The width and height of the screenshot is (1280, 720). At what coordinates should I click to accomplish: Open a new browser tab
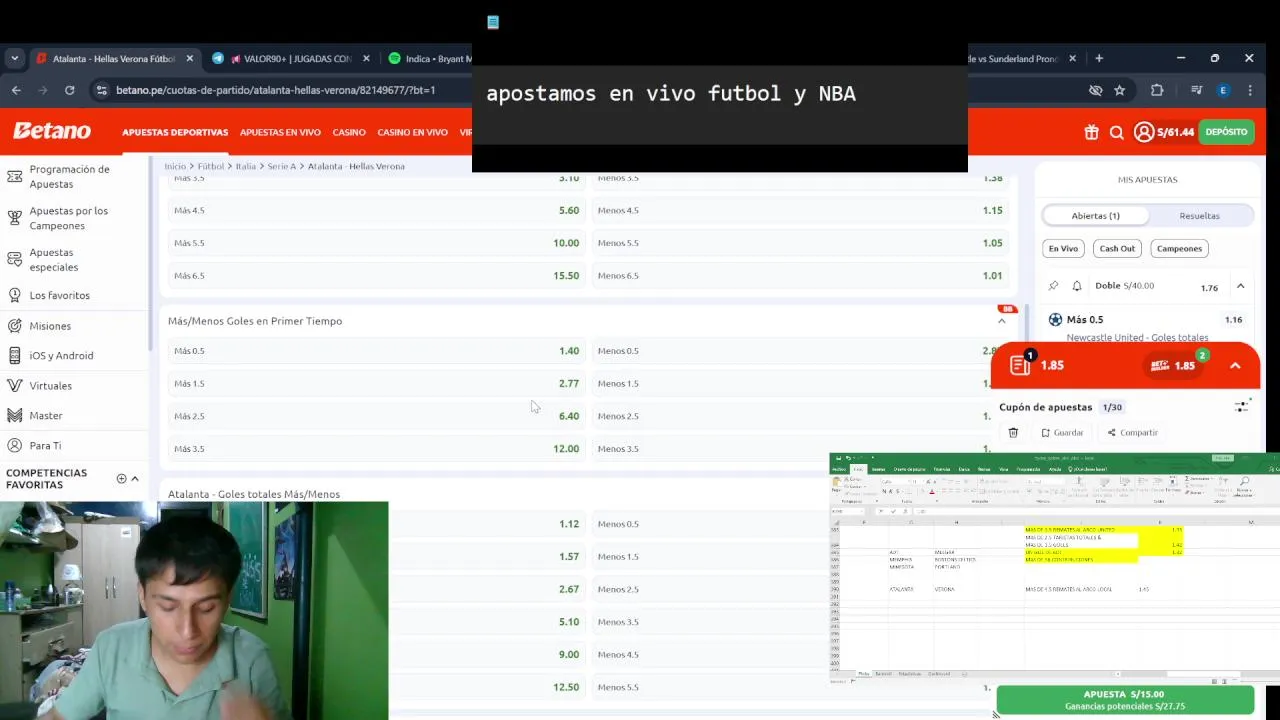[1099, 58]
